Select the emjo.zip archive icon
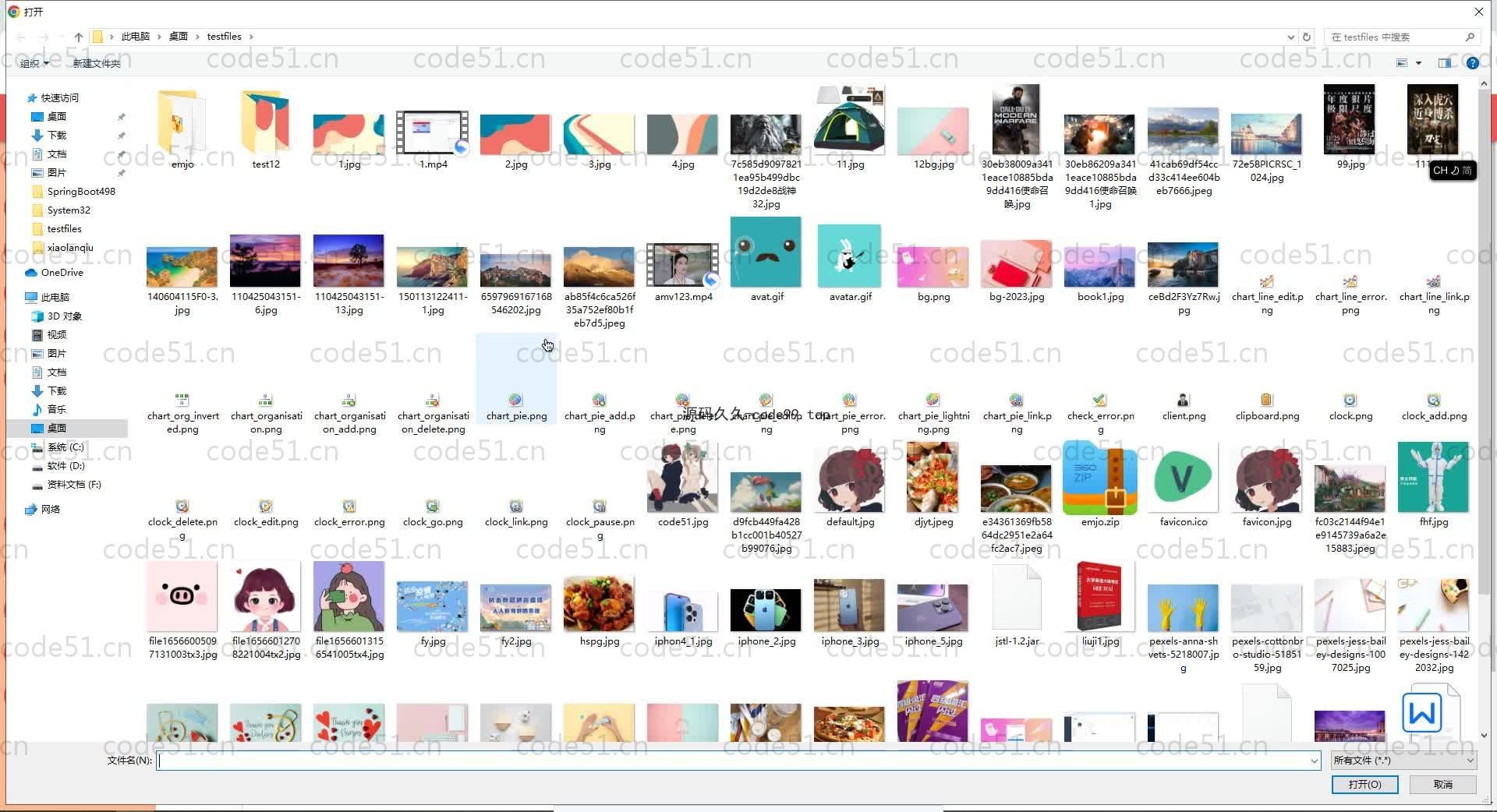Screen dimensions: 1497x812 pos(1099,477)
